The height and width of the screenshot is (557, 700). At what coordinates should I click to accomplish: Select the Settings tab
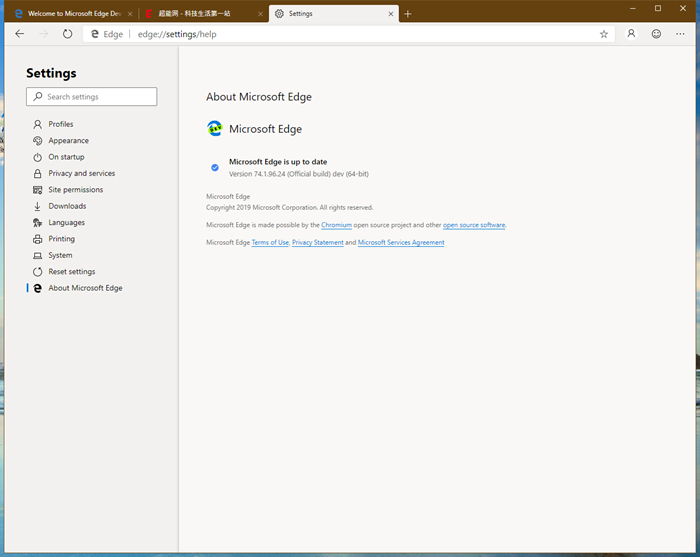pos(333,14)
